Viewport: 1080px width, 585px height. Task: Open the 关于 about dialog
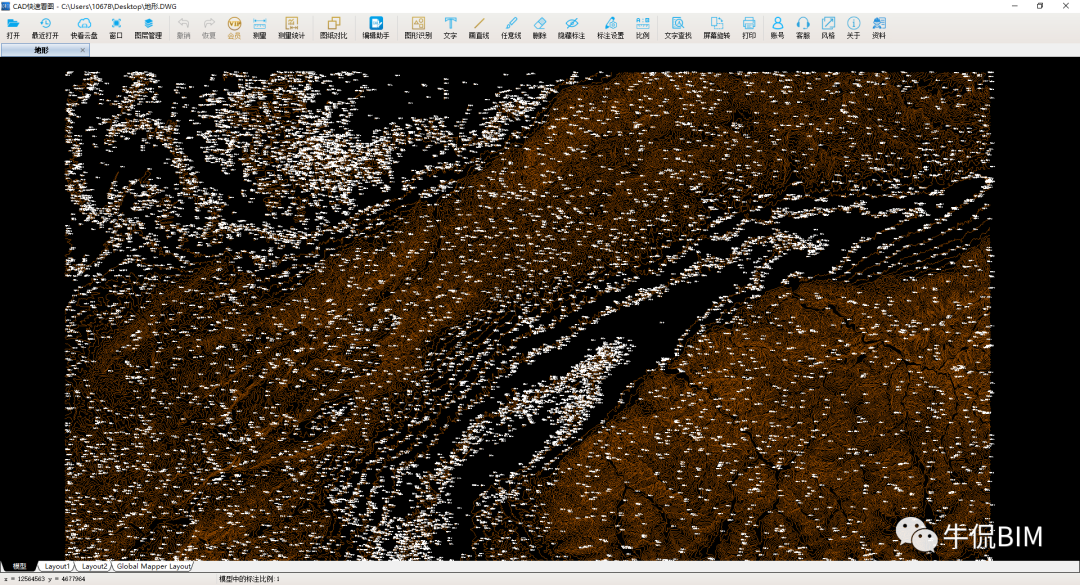[x=853, y=28]
